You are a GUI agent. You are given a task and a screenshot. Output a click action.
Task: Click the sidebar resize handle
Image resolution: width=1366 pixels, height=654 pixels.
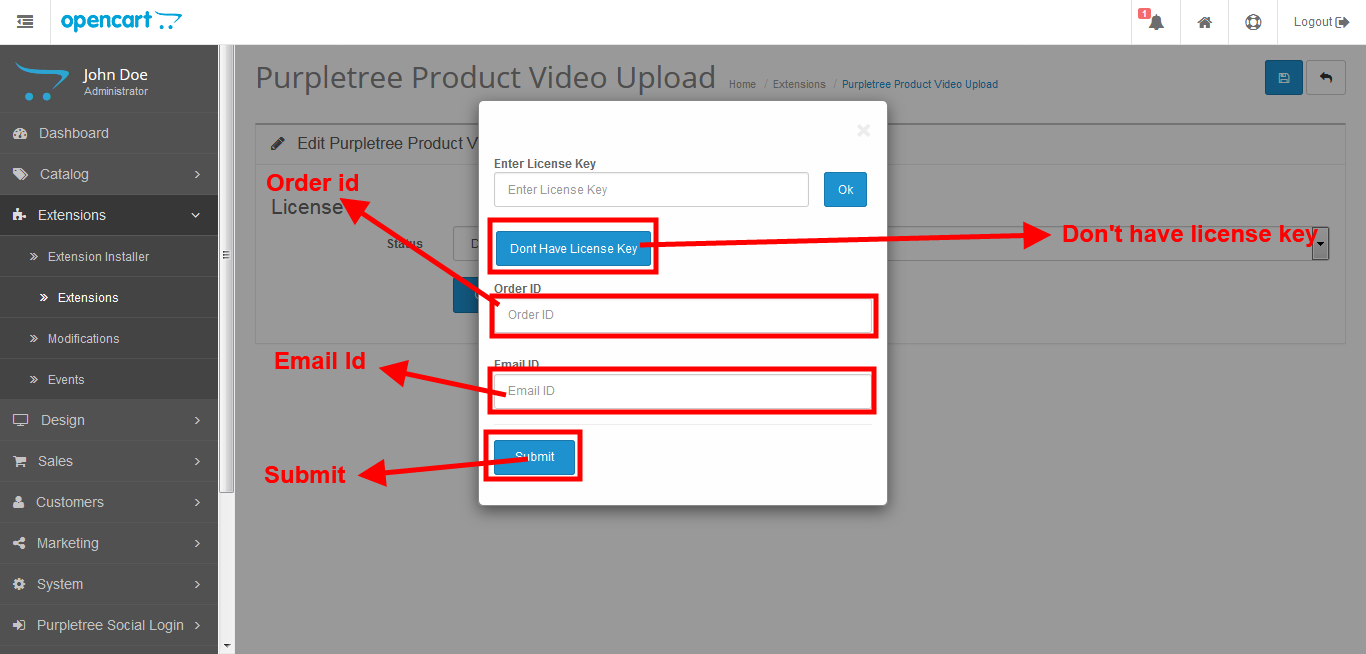(226, 255)
